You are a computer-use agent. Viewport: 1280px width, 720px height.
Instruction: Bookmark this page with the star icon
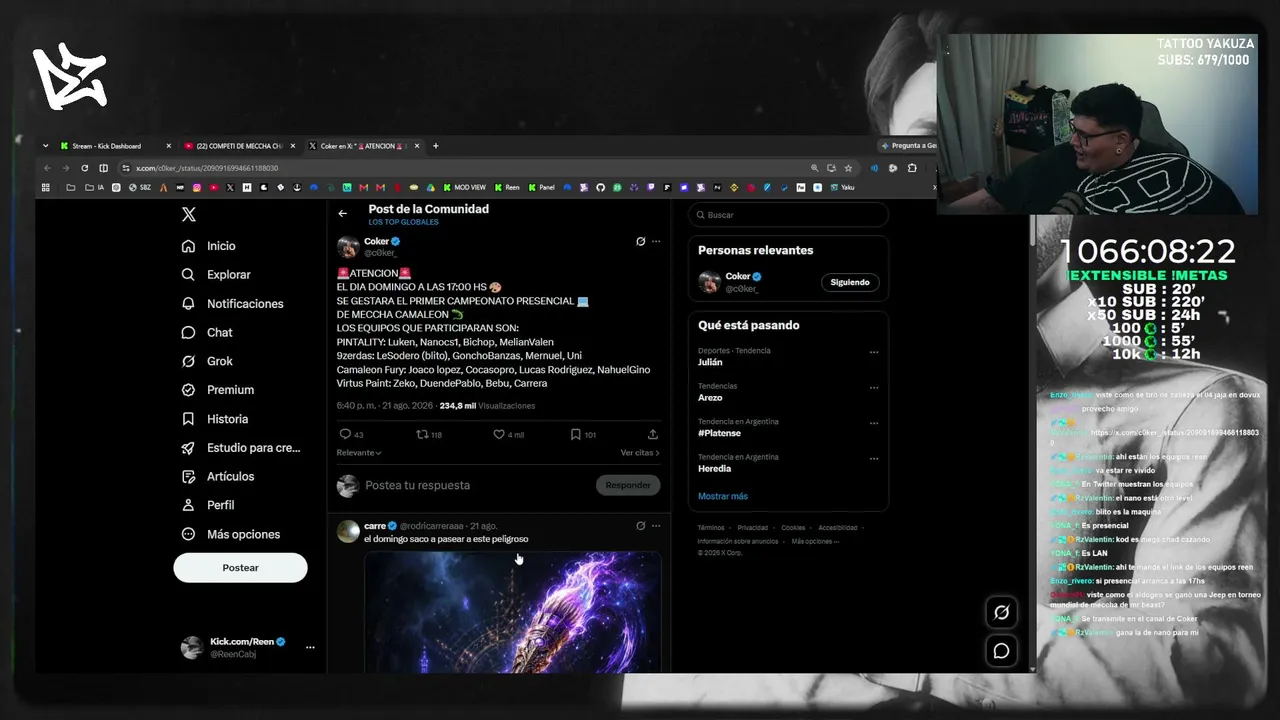coord(848,168)
